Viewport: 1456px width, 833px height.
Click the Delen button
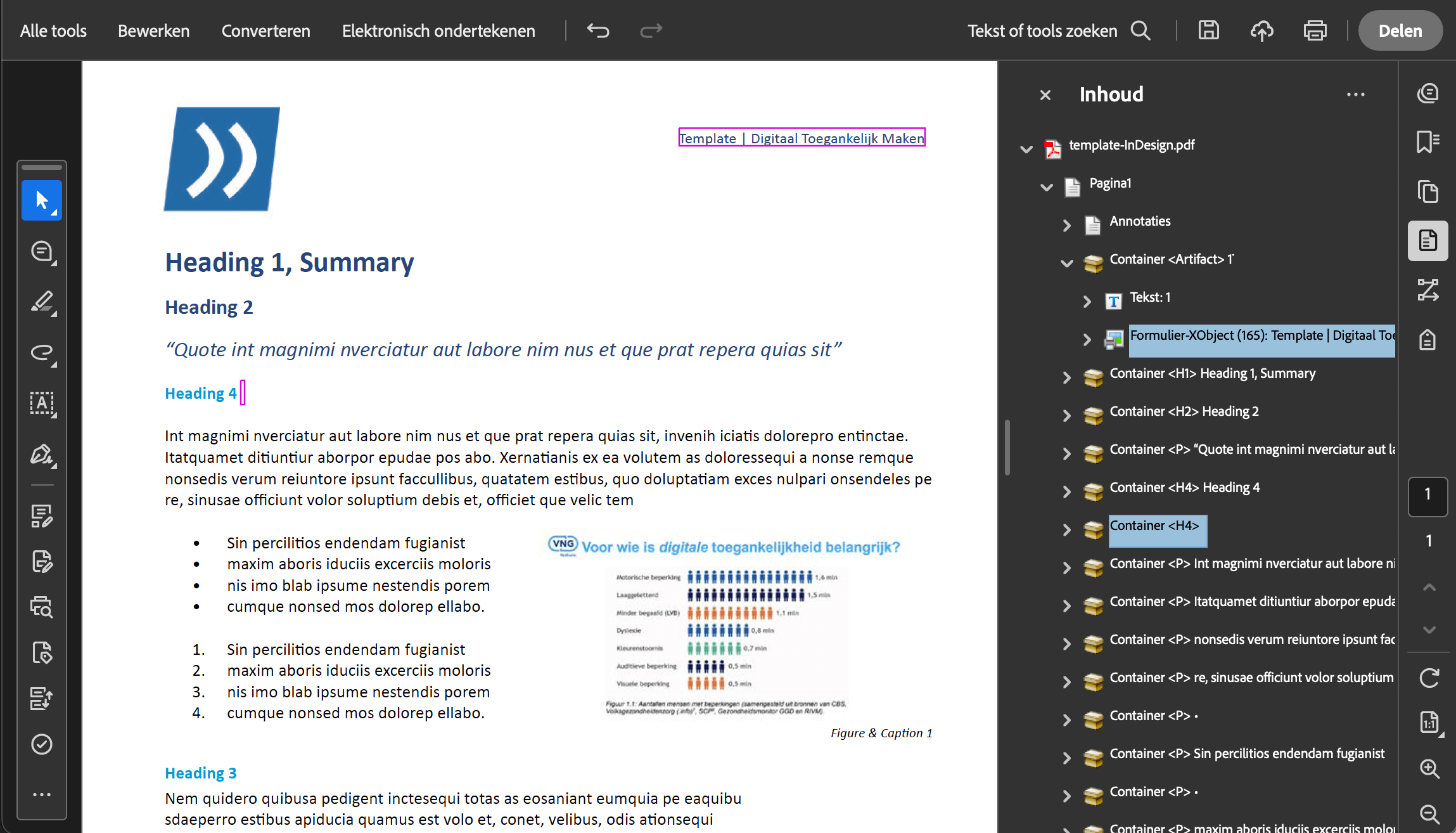(x=1400, y=30)
